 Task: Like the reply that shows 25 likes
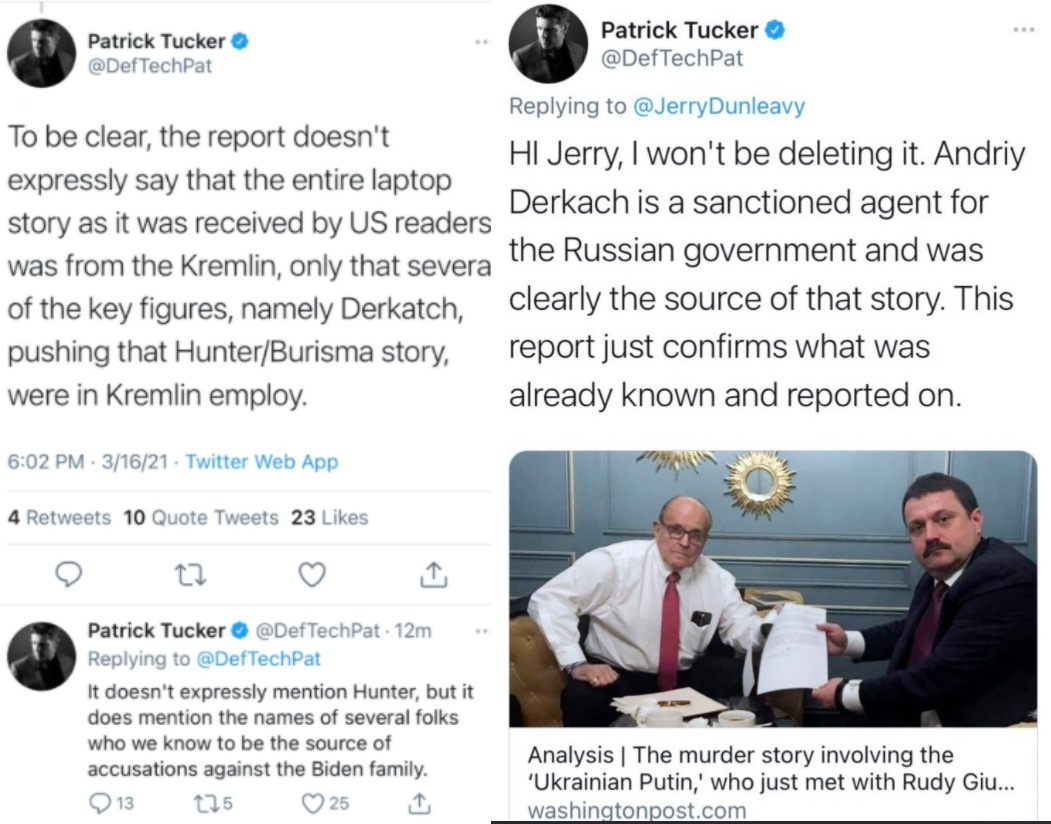[325, 803]
